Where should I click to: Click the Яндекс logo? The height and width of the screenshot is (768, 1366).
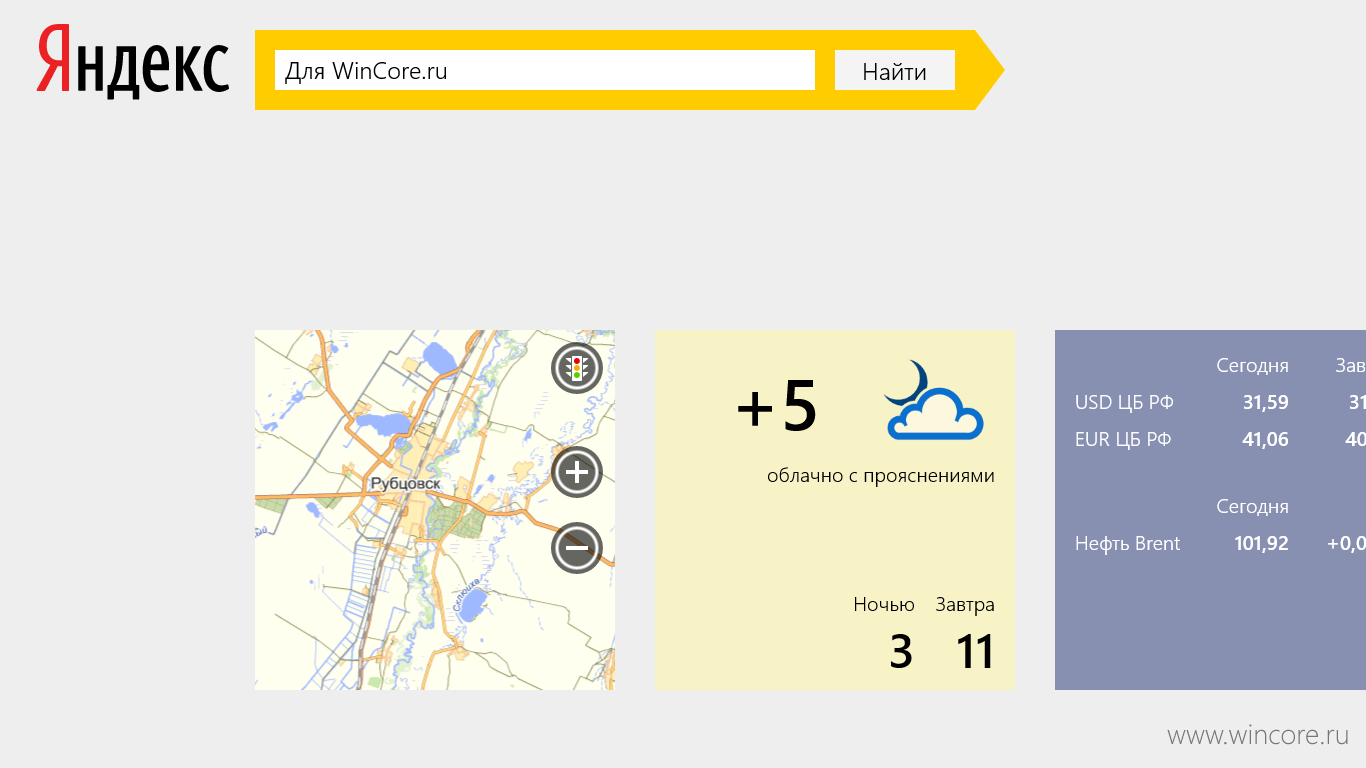point(133,61)
